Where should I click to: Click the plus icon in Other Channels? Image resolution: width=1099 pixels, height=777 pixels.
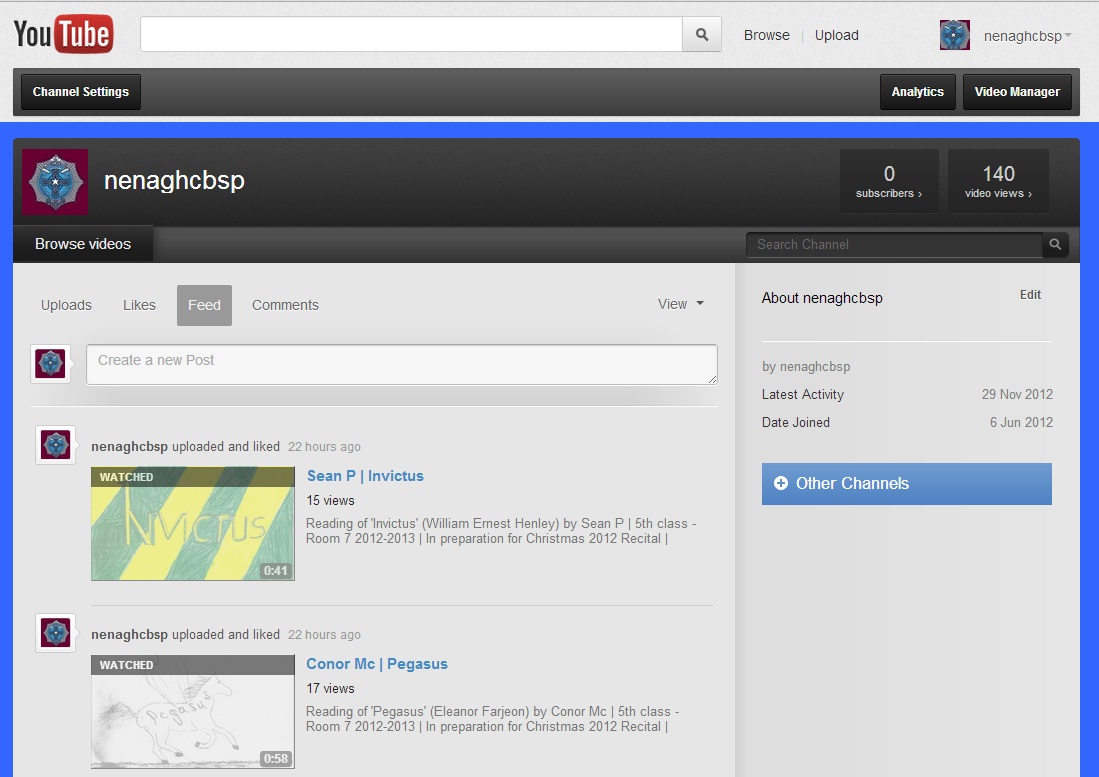click(x=780, y=483)
